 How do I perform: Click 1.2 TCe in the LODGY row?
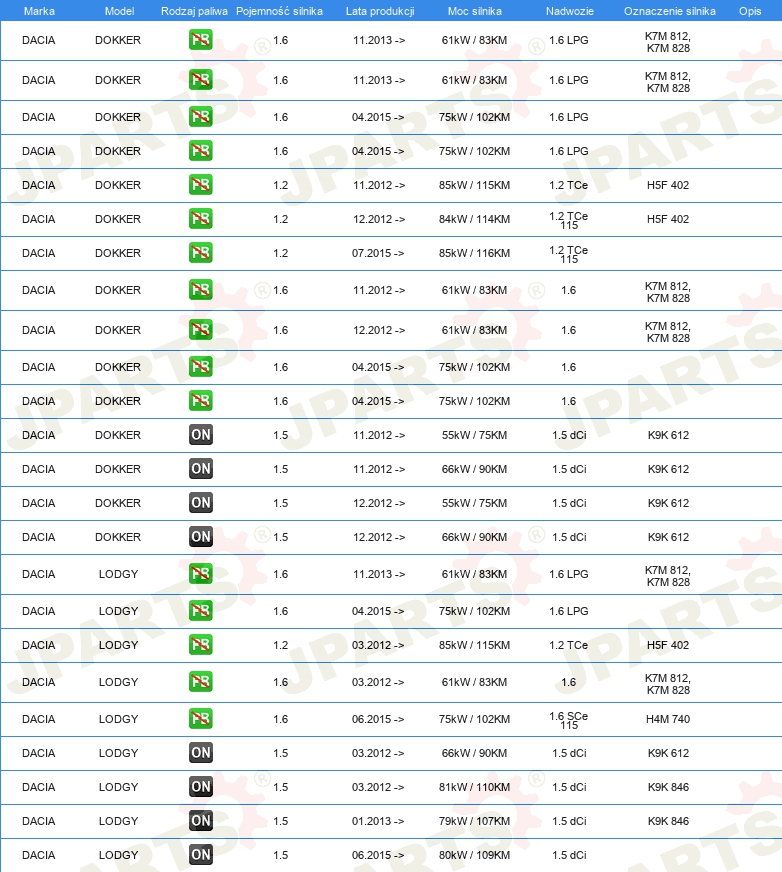tap(568, 645)
